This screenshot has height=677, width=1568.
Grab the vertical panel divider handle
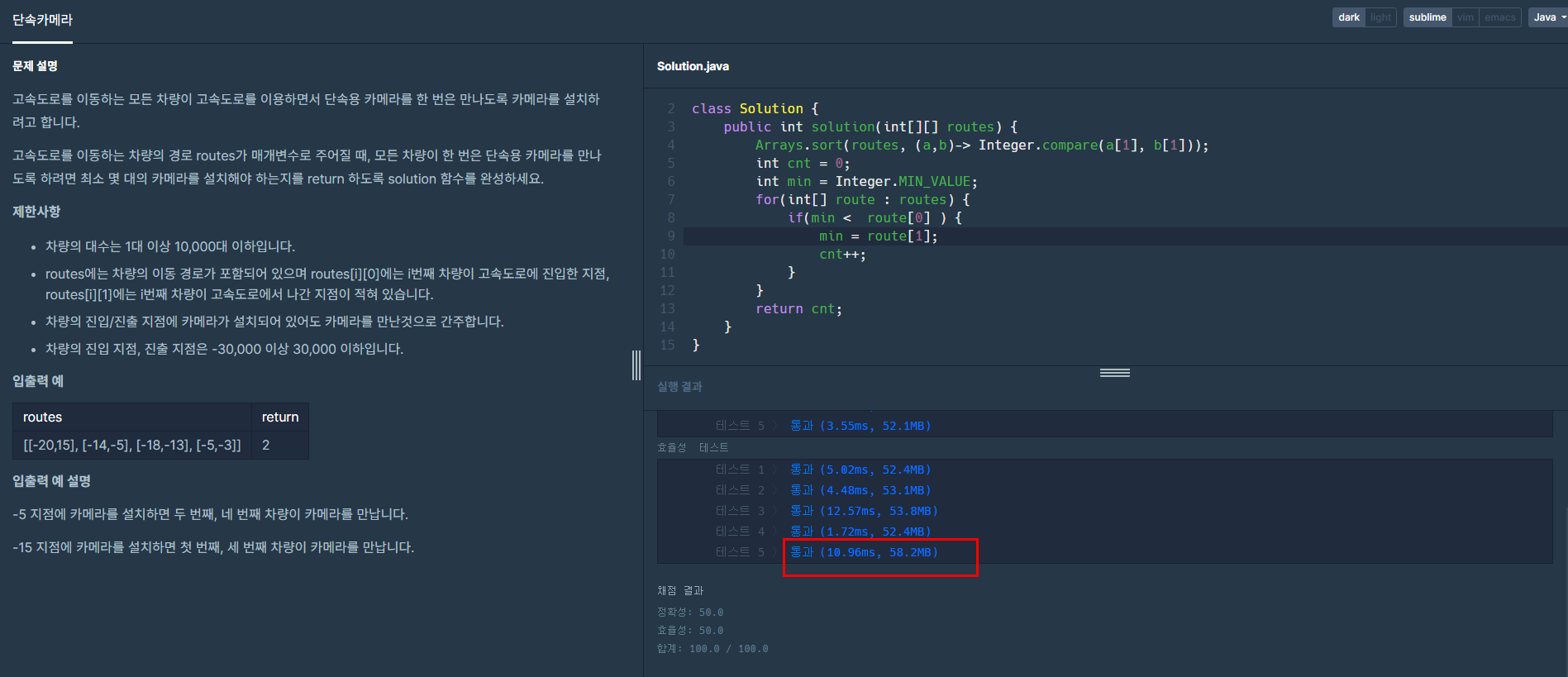[x=636, y=365]
